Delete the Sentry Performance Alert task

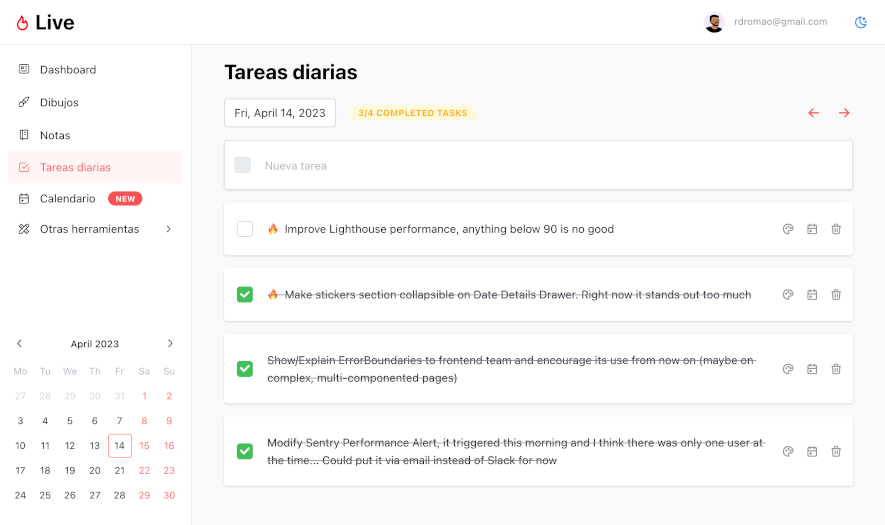coord(836,451)
